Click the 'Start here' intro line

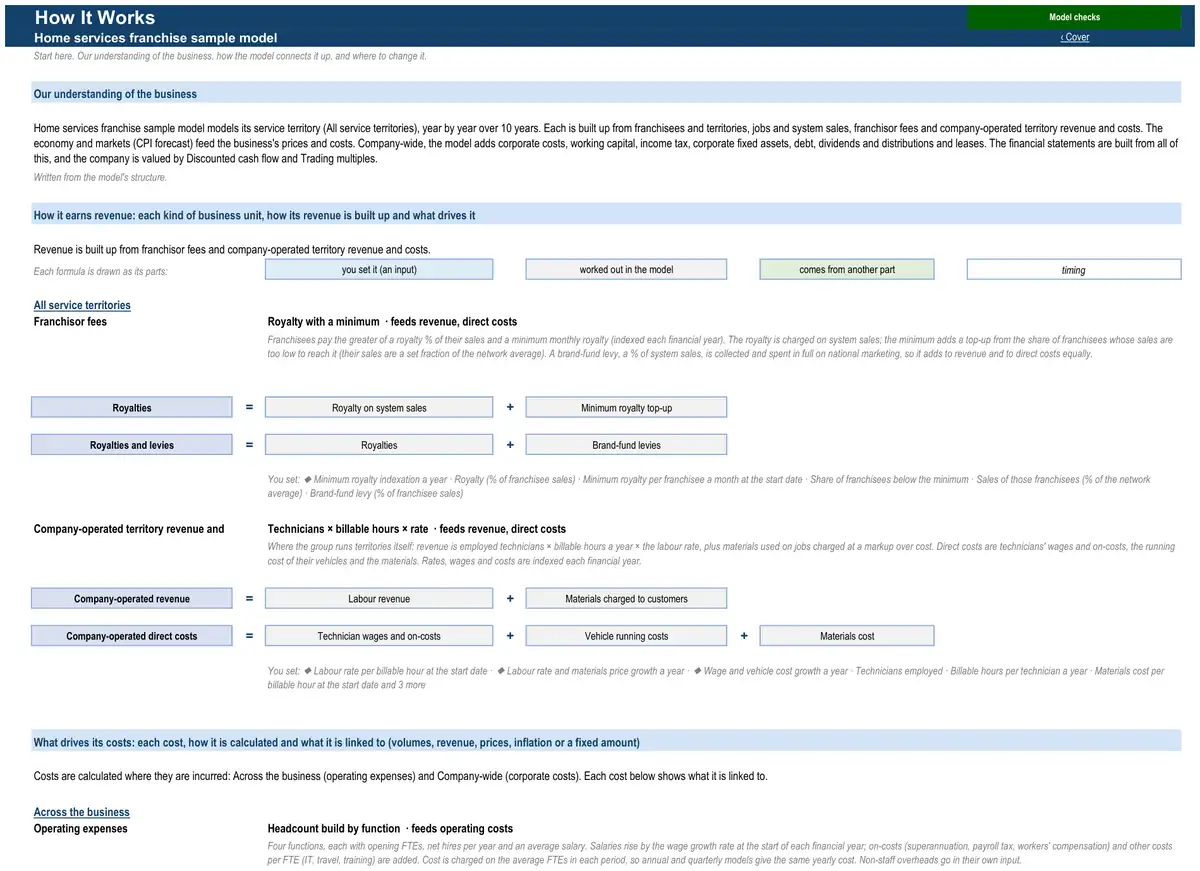click(x=230, y=56)
